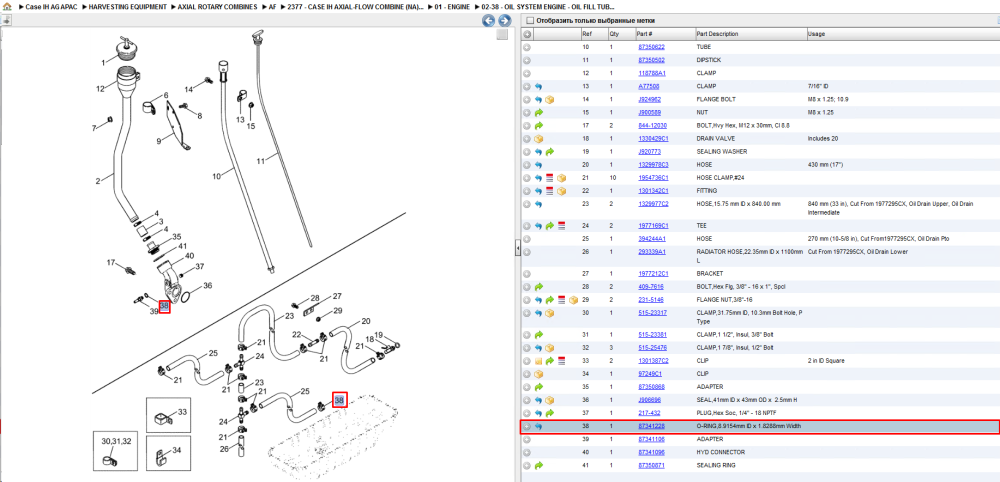Go to previous diagram with left arrow

tap(489, 21)
